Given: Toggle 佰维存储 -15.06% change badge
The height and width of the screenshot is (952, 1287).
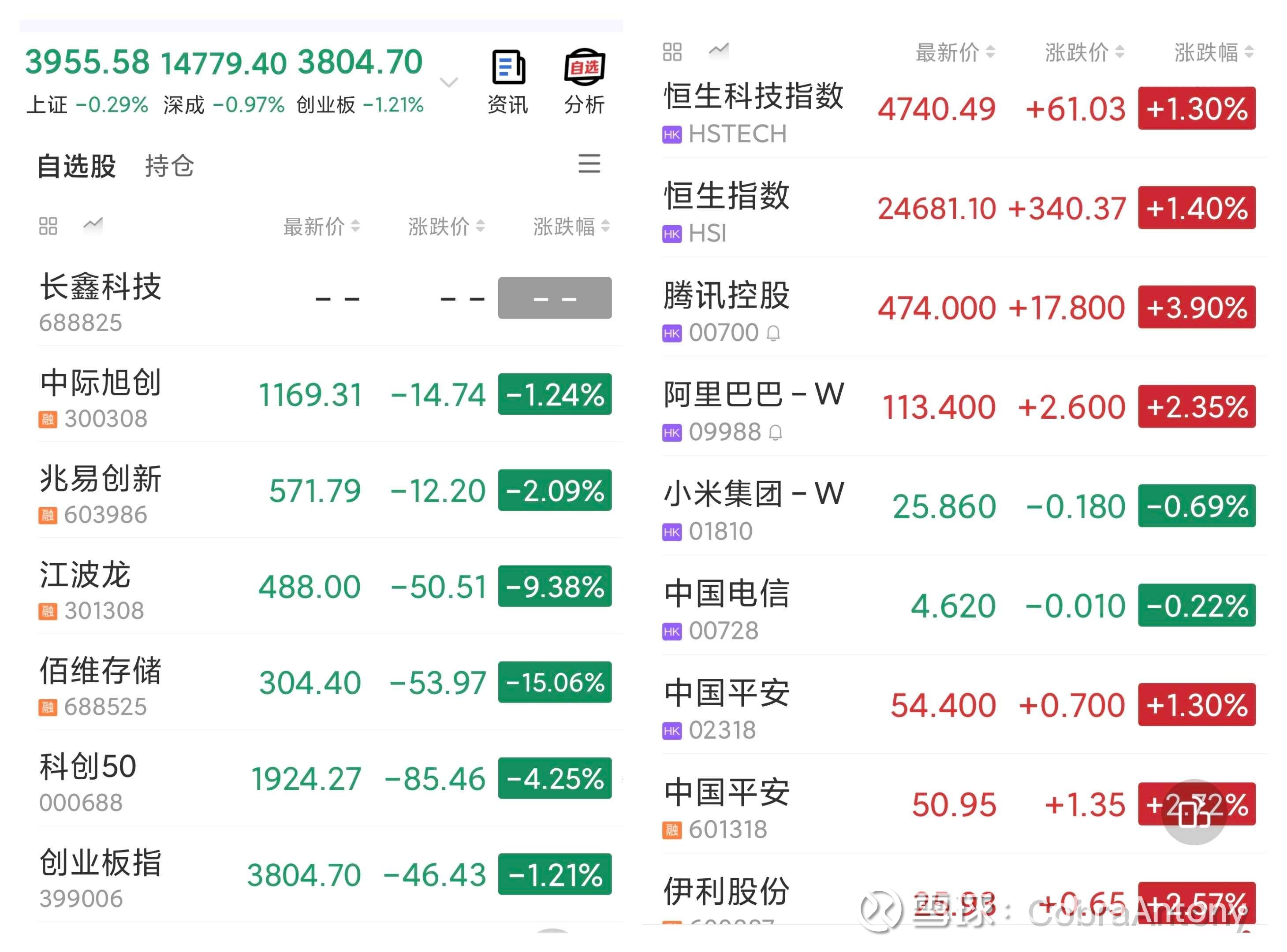Looking at the screenshot, I should click(x=555, y=682).
